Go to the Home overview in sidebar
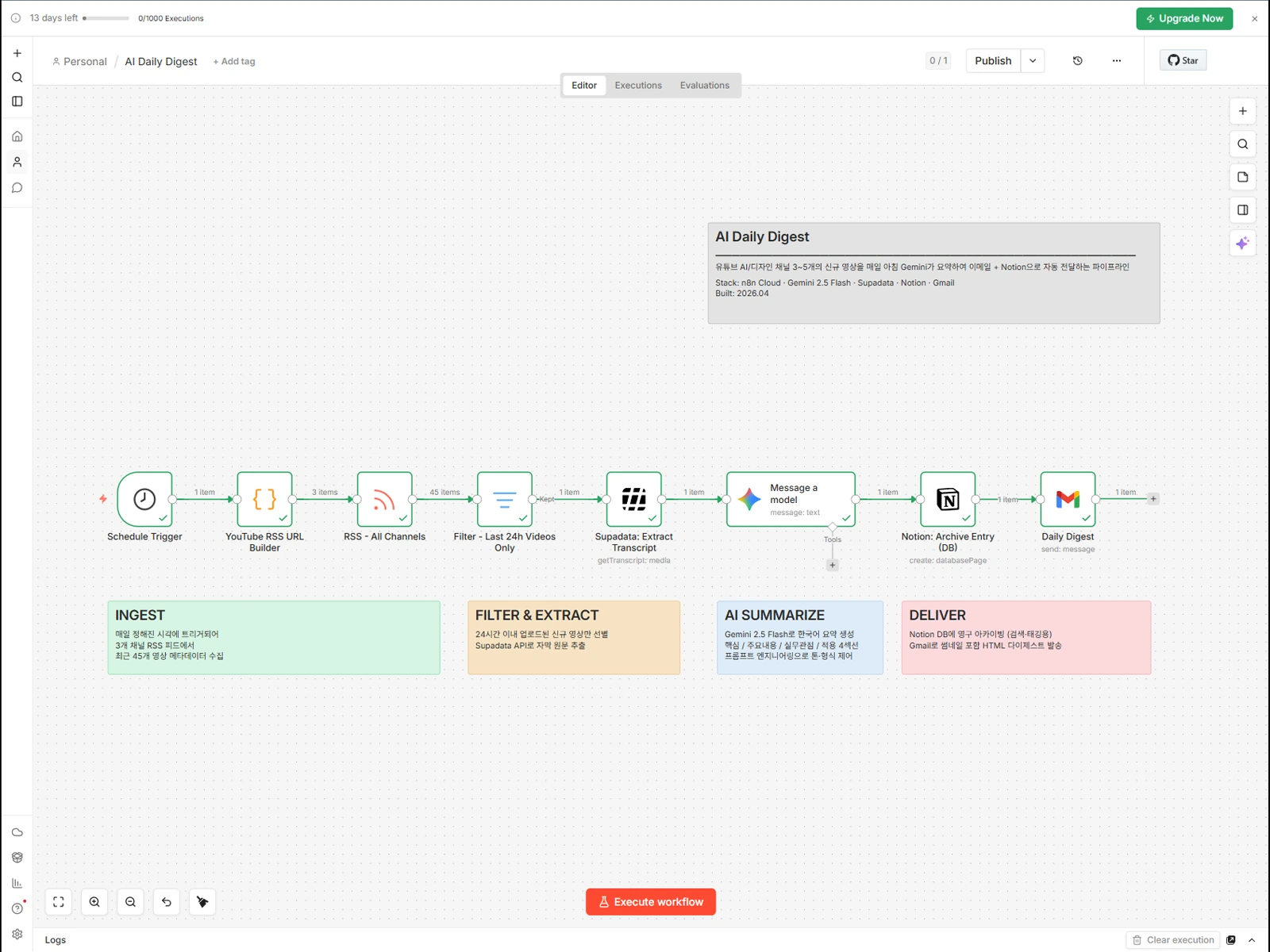Viewport: 1270px width, 952px height. [17, 136]
